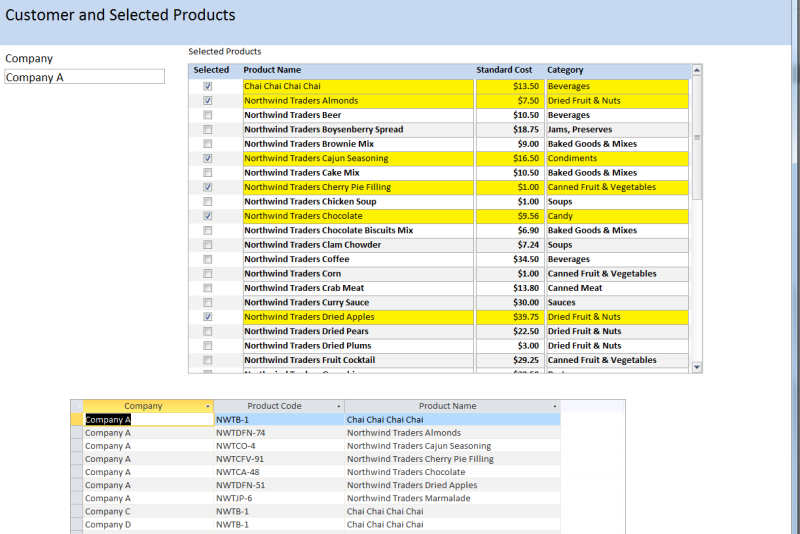Check the Dried Pears checkbox
The width and height of the screenshot is (800, 534).
point(208,331)
